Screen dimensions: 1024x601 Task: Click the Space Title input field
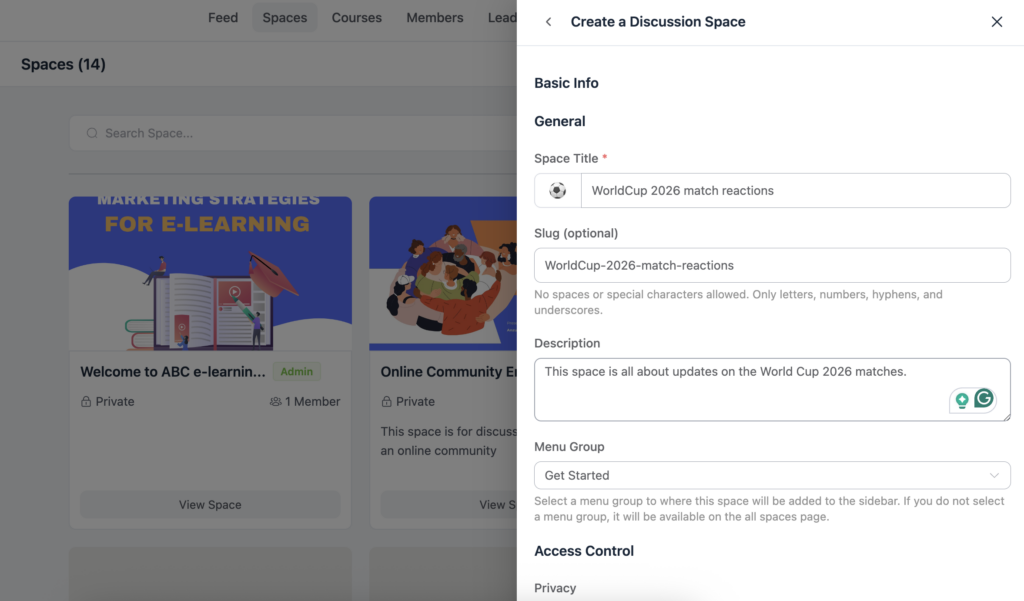click(x=795, y=191)
